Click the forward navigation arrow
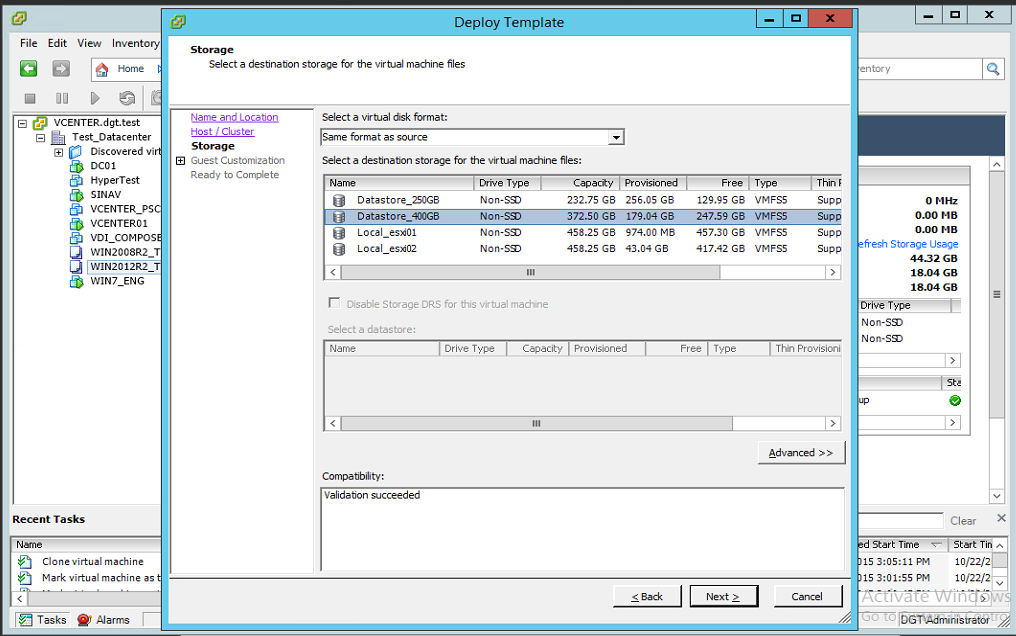The width and height of the screenshot is (1016, 636). click(61, 69)
